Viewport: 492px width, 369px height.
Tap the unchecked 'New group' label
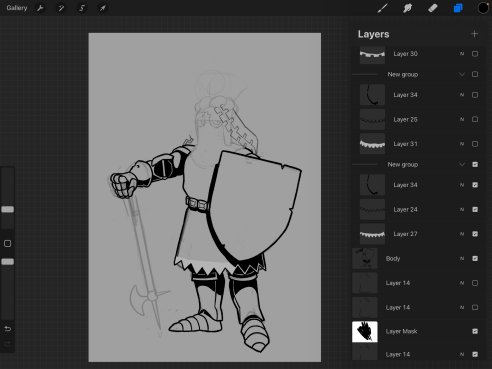point(403,74)
